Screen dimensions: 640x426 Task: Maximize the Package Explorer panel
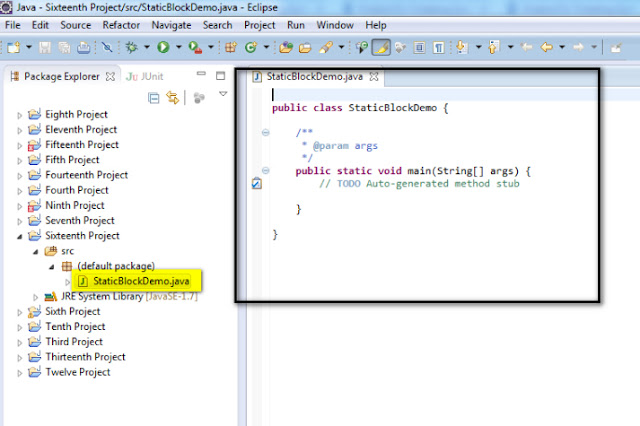pos(220,76)
